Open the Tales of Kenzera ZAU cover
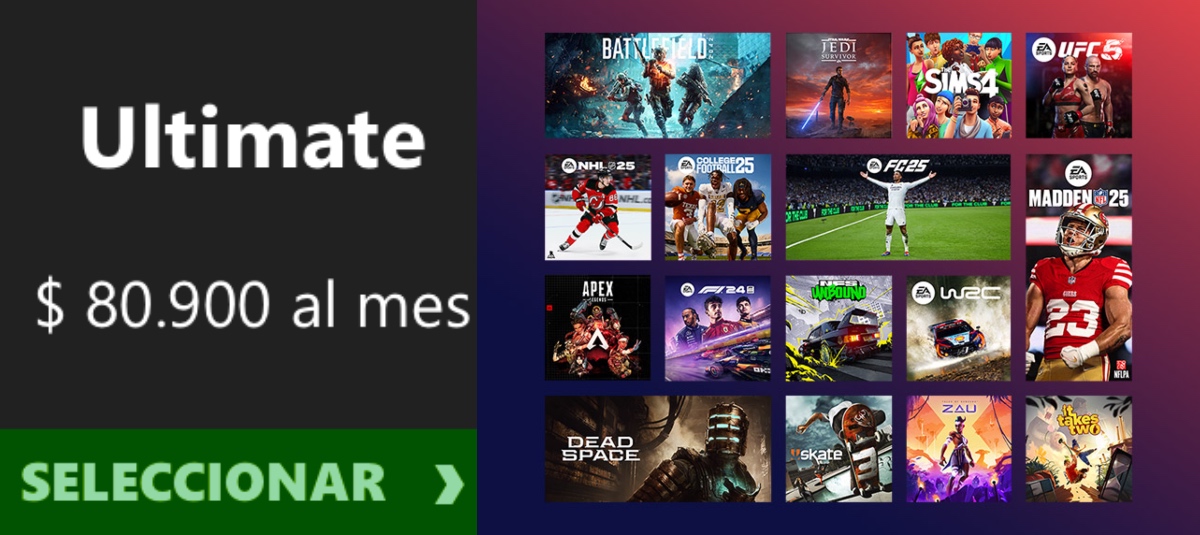Viewport: 1200px width, 535px height. 958,449
